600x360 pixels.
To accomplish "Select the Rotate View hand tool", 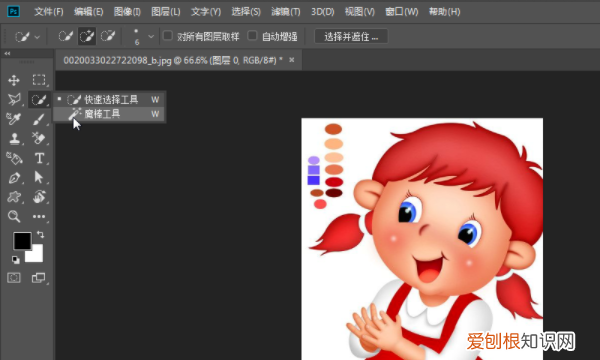I will click(39, 197).
